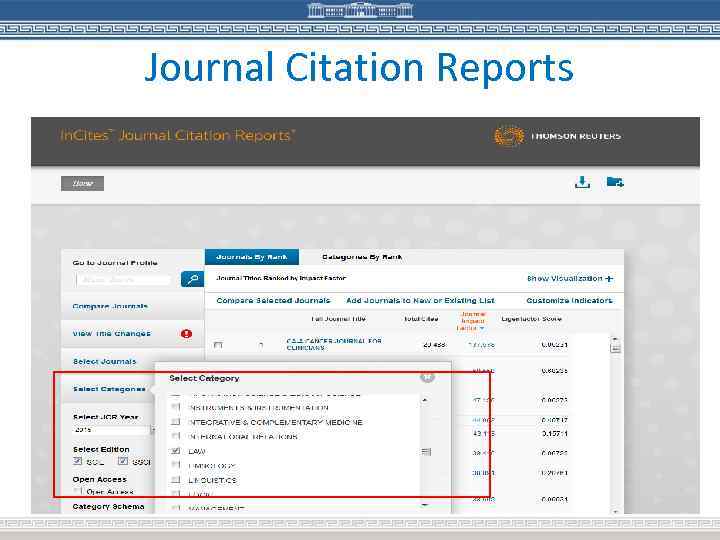The width and height of the screenshot is (720, 540).
Task: Uncheck the LAW category checkbox
Action: 175,451
